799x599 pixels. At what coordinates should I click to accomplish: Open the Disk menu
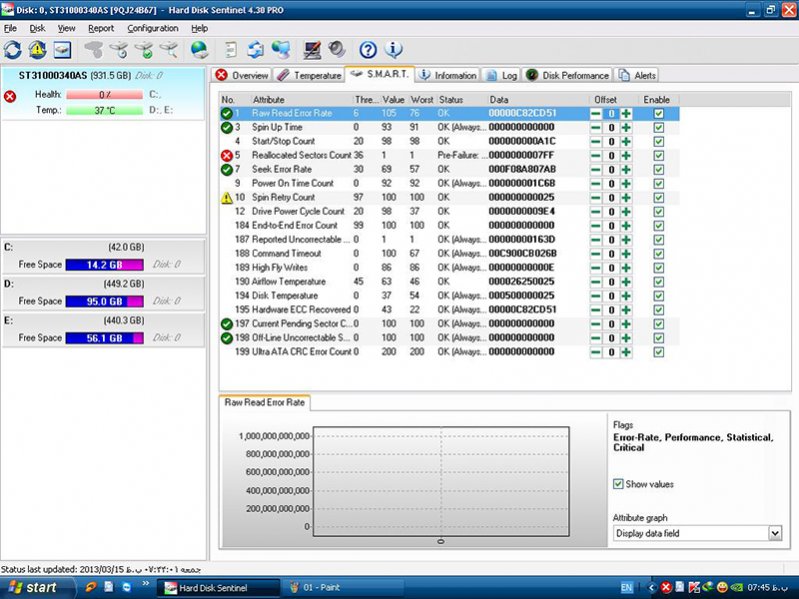(37, 29)
